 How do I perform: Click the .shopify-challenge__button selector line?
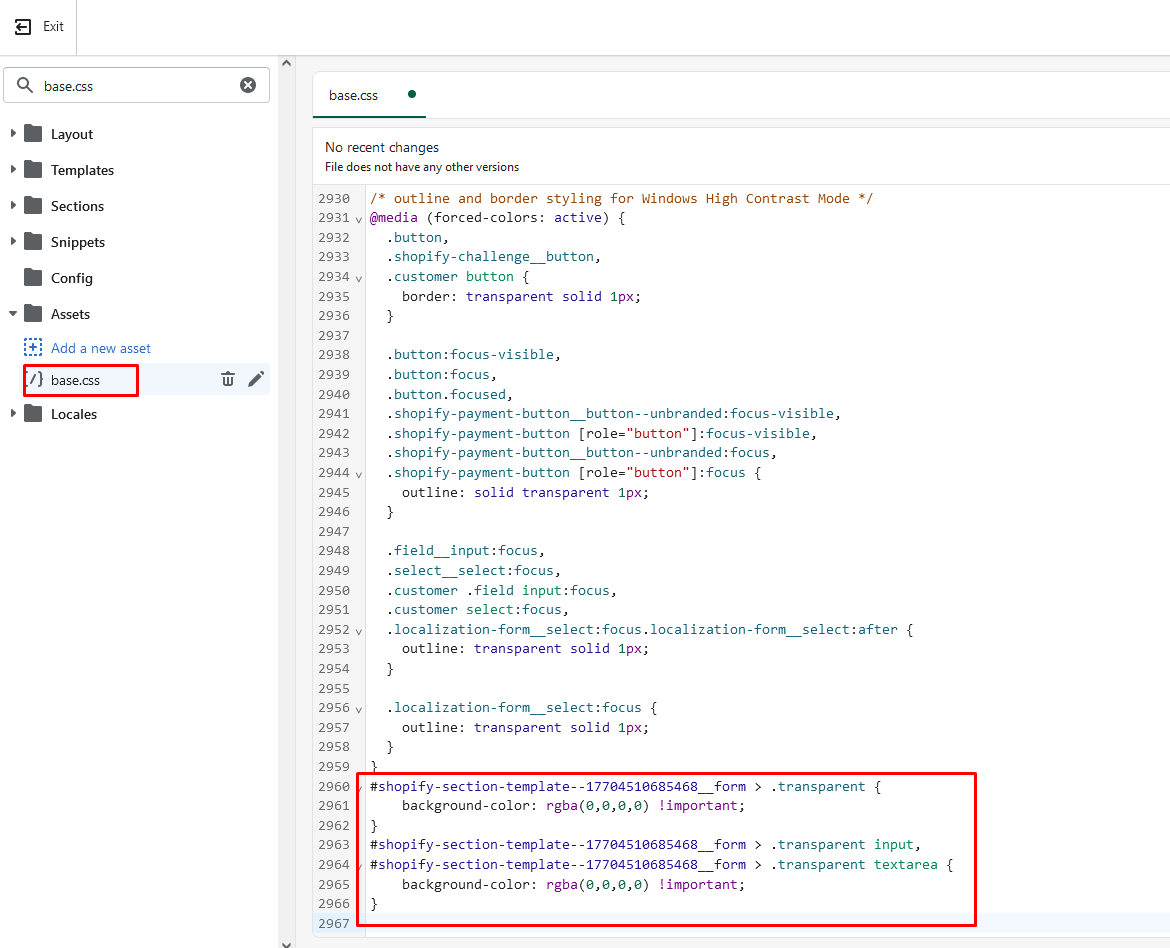[x=493, y=257]
